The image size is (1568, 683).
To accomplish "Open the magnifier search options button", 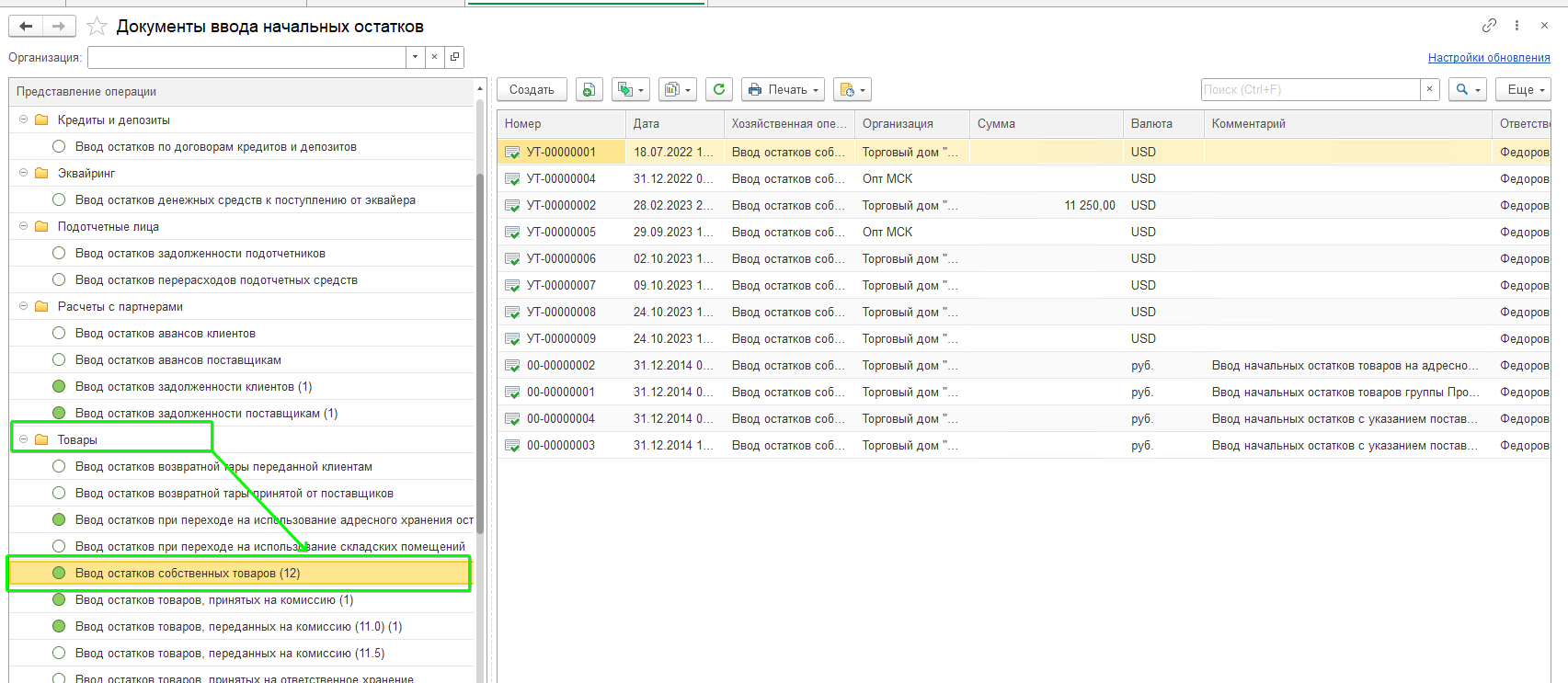I will pyautogui.click(x=1468, y=89).
